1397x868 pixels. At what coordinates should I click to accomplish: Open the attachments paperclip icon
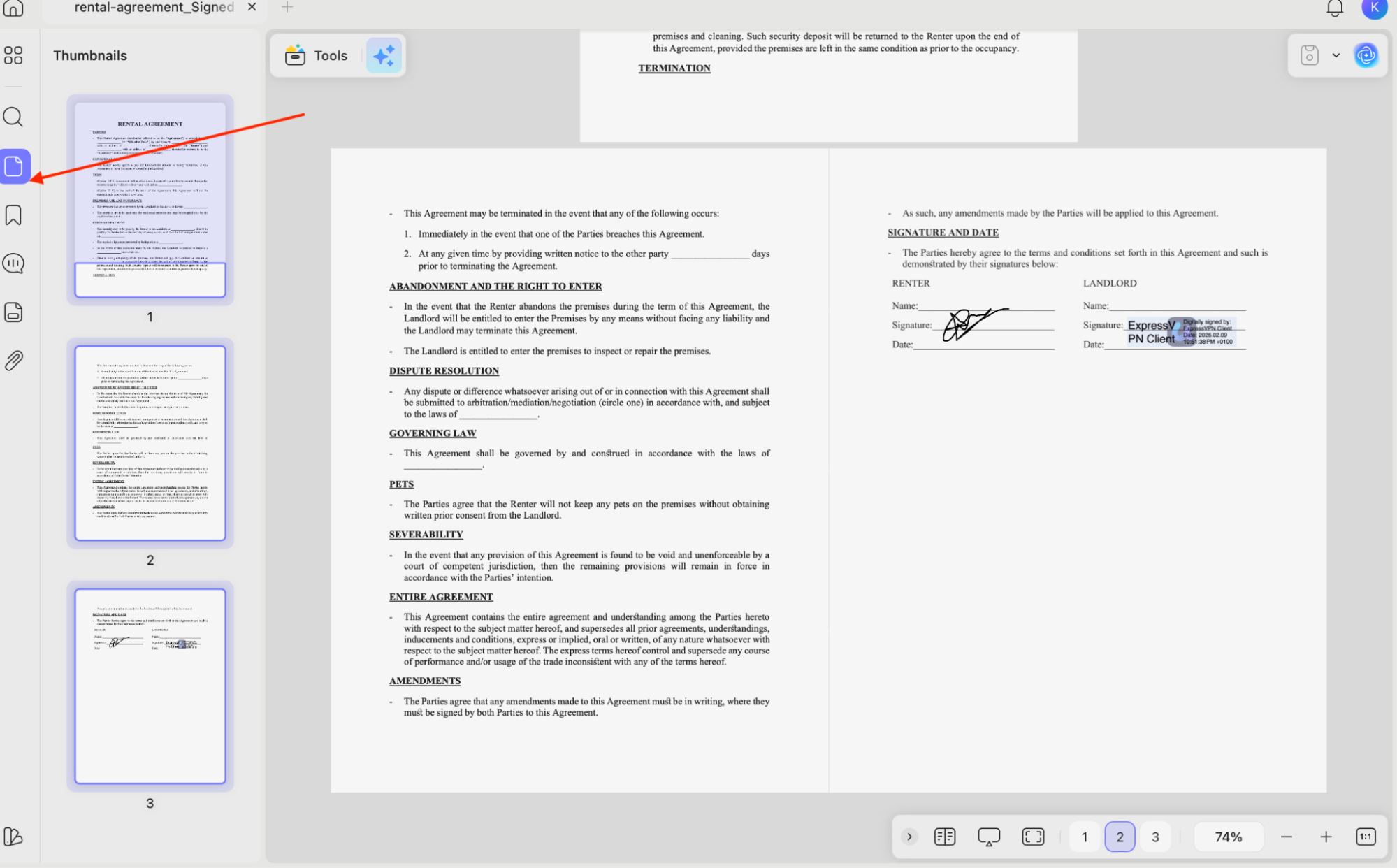(13, 361)
